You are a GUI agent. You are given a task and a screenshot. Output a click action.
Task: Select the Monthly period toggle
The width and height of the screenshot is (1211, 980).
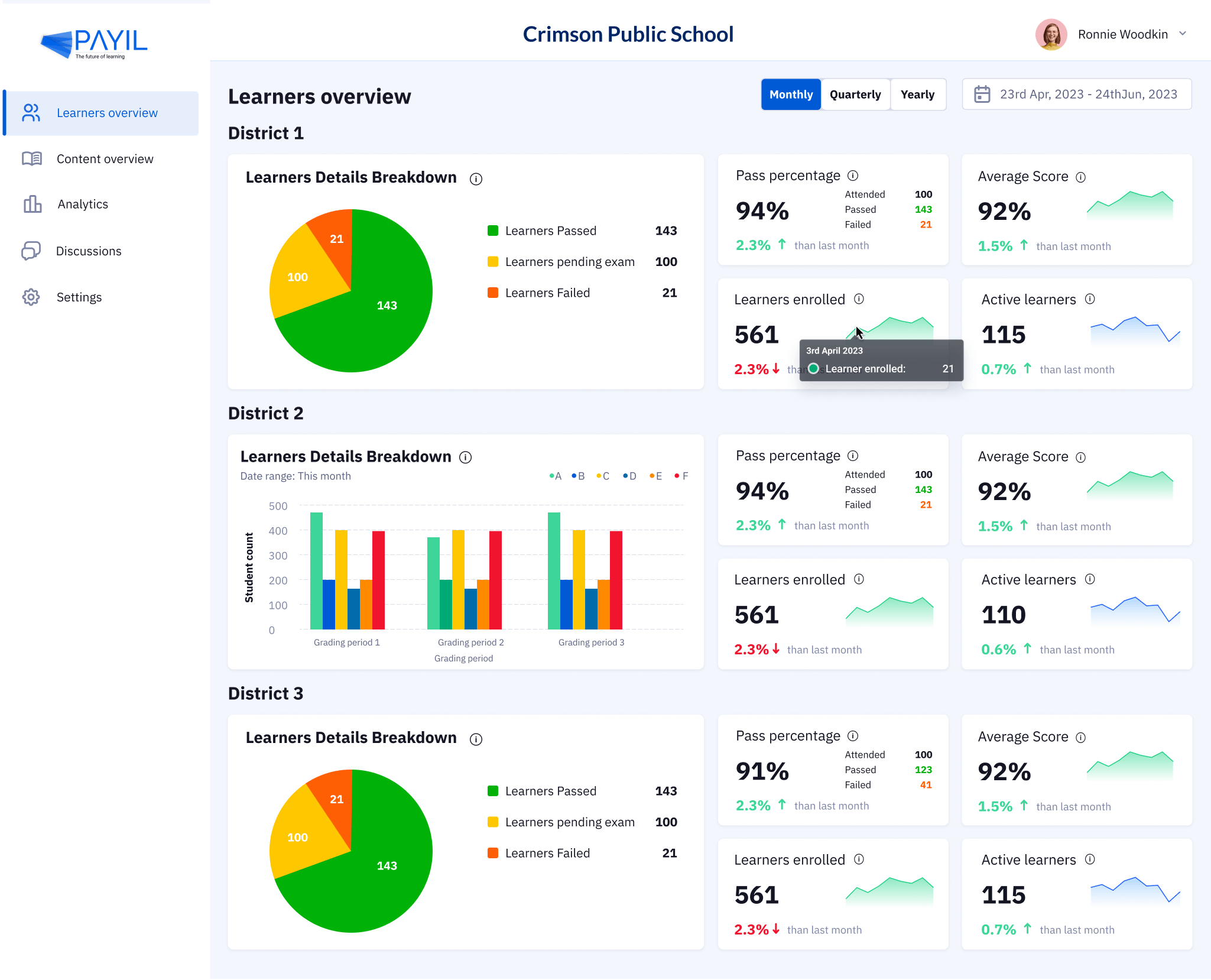[791, 95]
